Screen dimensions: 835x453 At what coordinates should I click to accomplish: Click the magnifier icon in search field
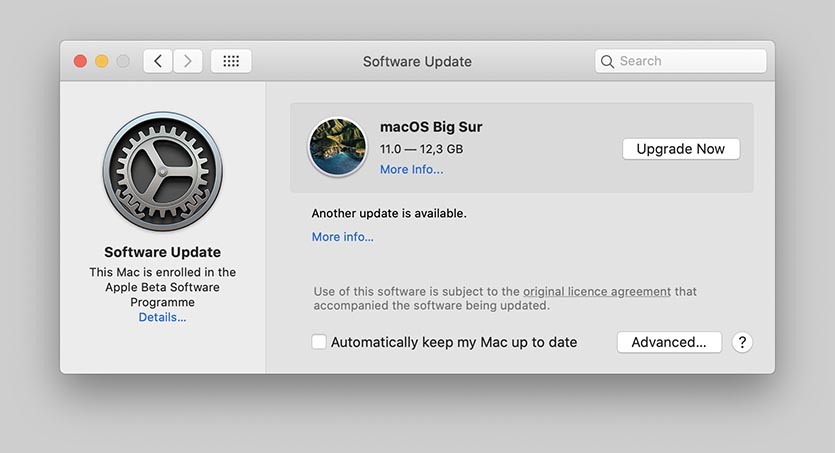tap(607, 61)
